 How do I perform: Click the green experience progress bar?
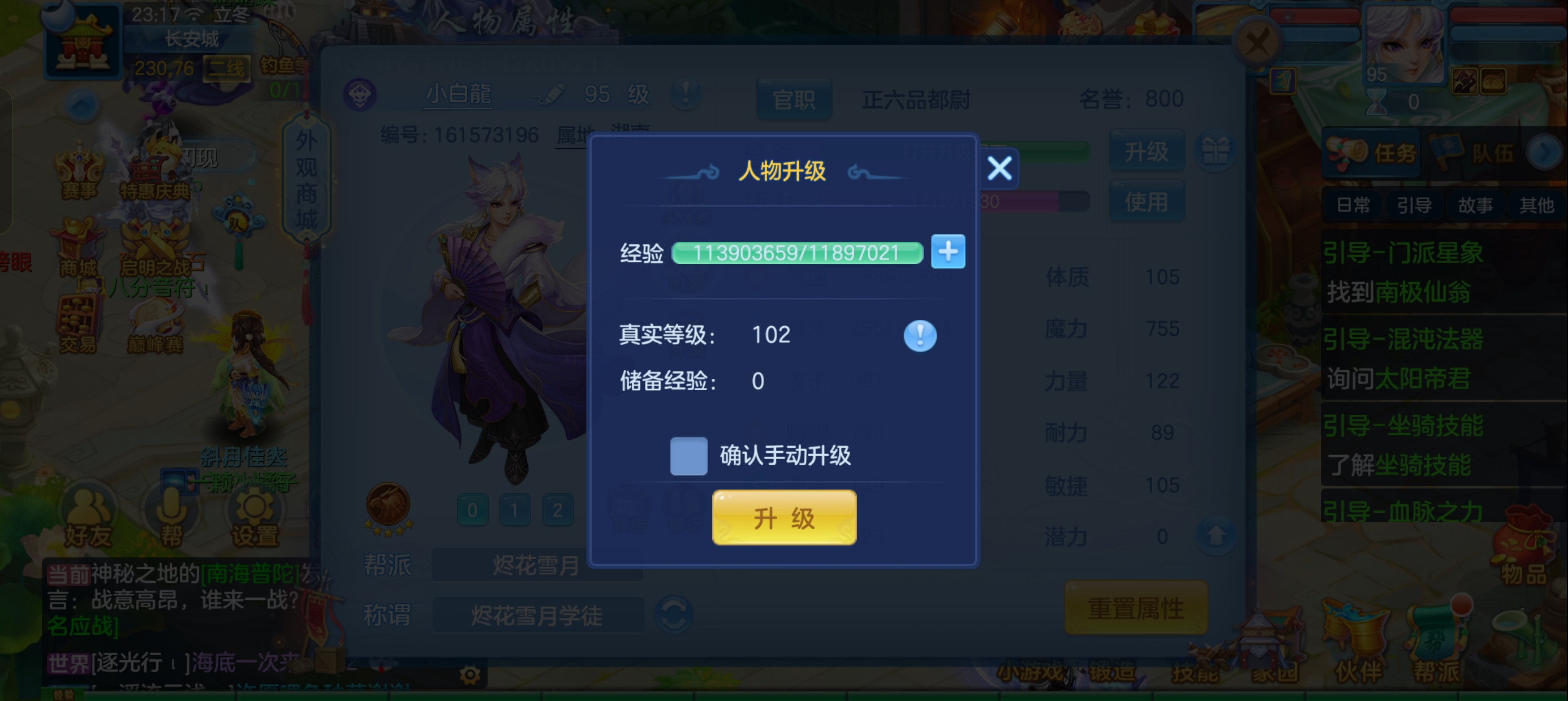[x=797, y=253]
